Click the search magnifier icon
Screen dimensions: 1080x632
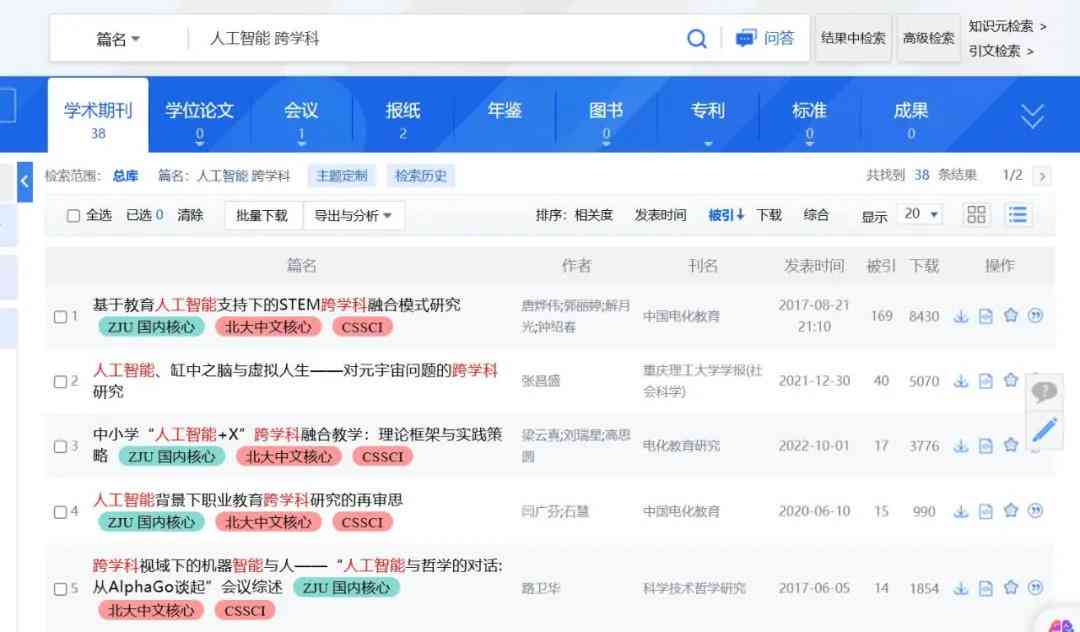pyautogui.click(x=697, y=39)
